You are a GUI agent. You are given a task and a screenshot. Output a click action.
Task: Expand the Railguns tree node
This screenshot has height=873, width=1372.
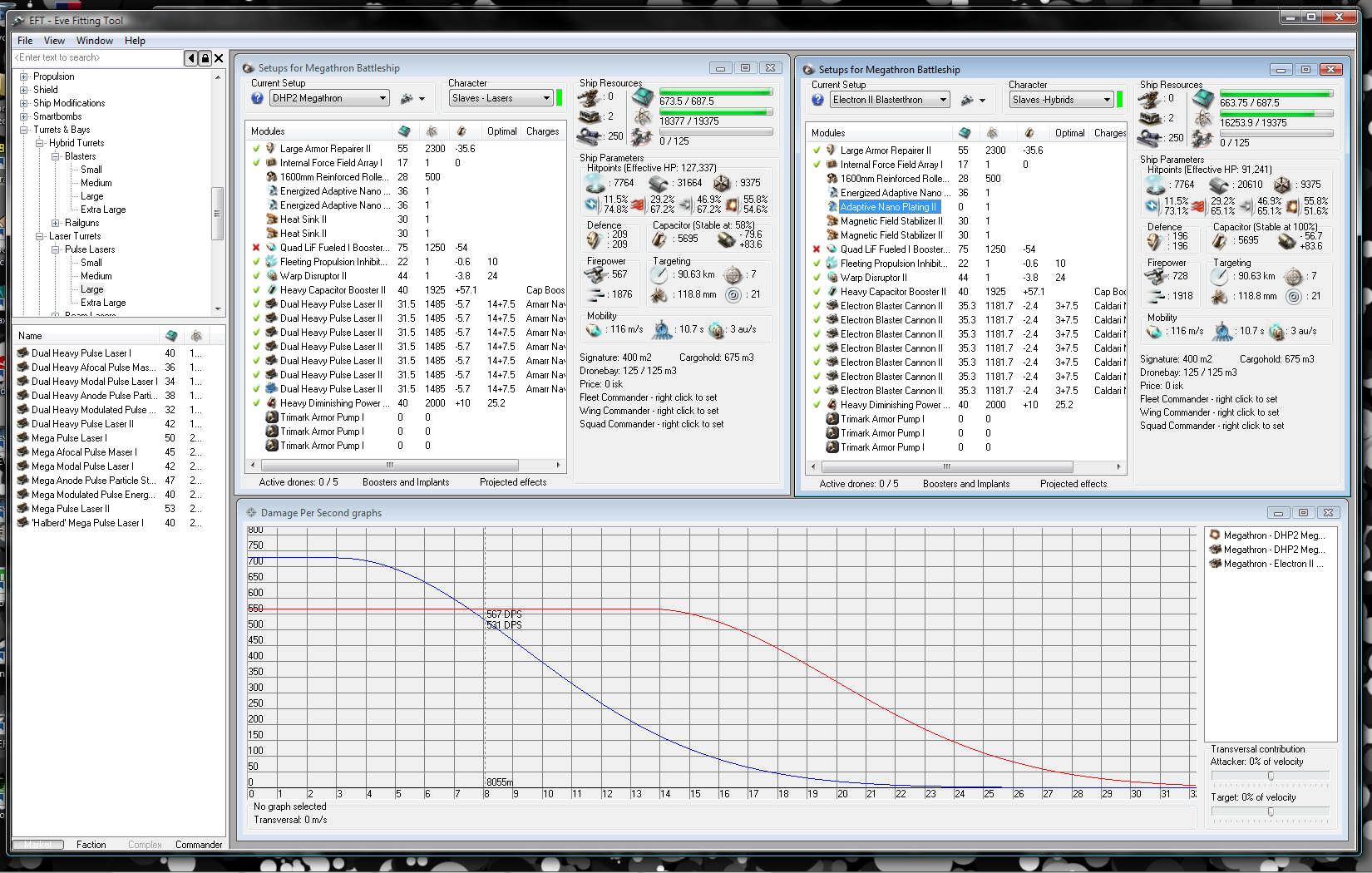55,223
